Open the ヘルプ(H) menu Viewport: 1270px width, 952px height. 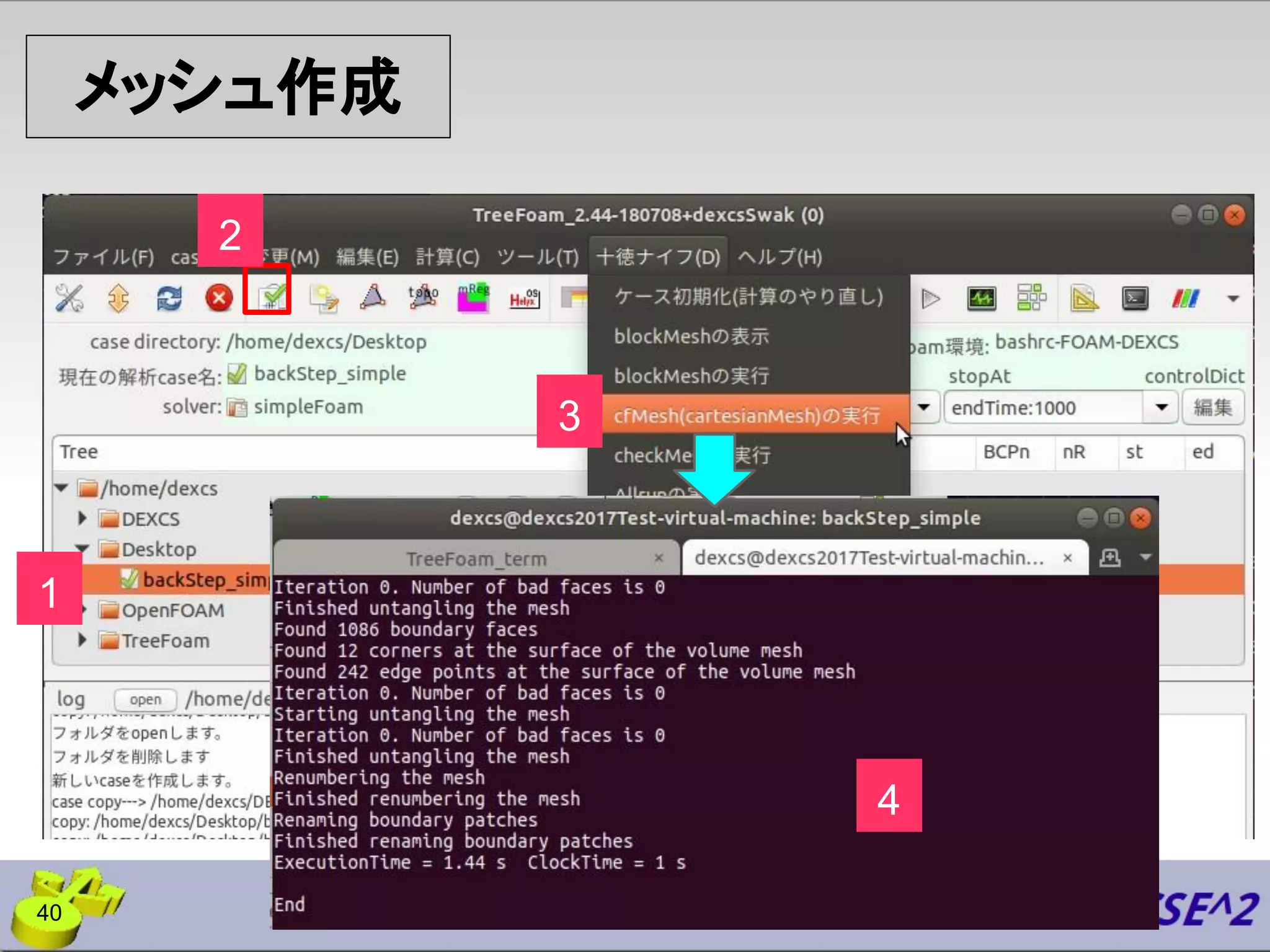779,257
